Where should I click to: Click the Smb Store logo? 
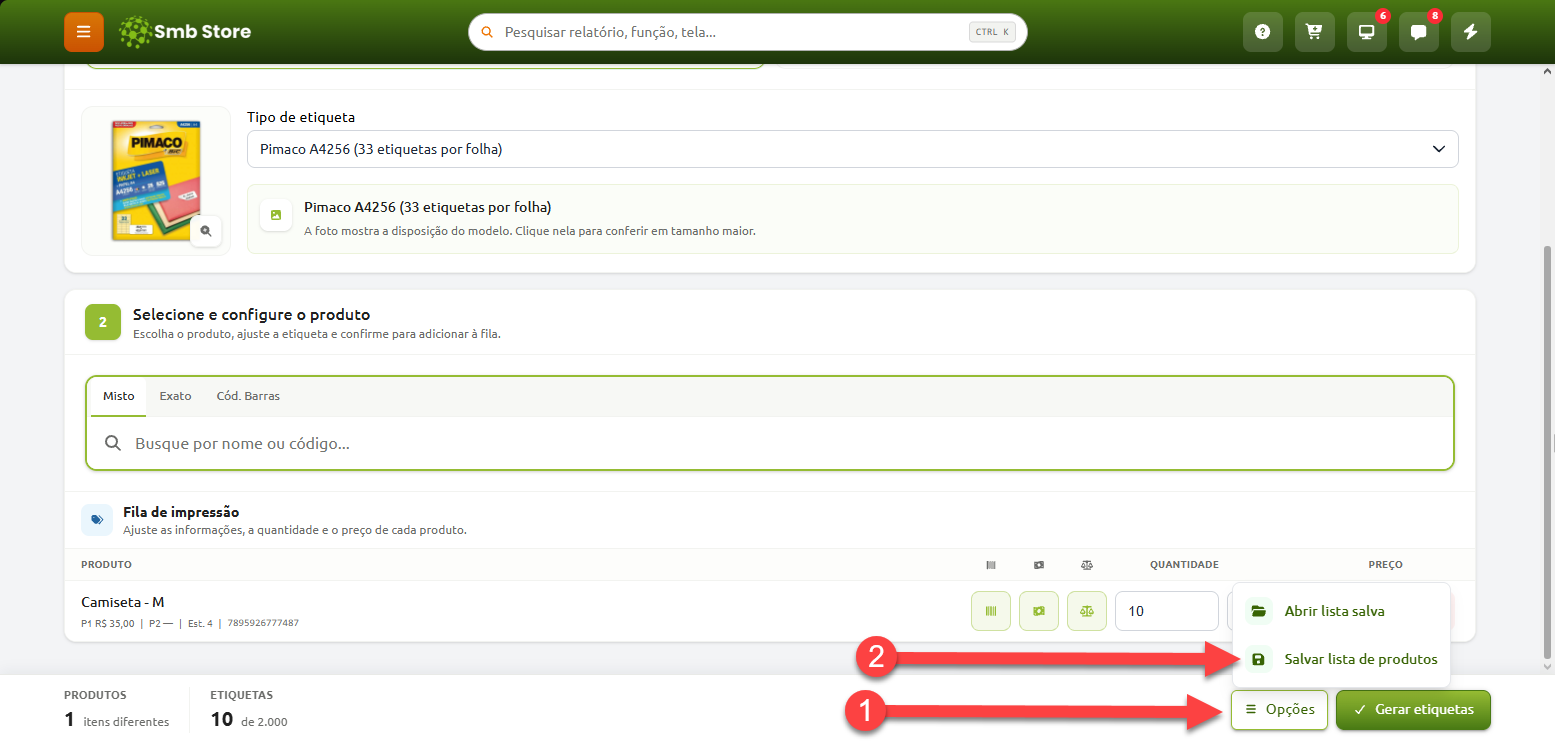185,32
